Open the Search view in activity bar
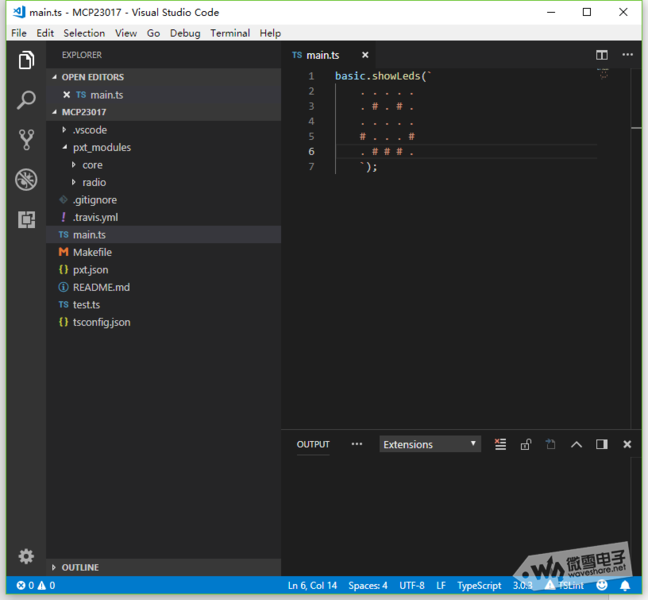The image size is (648, 600). pos(26,100)
